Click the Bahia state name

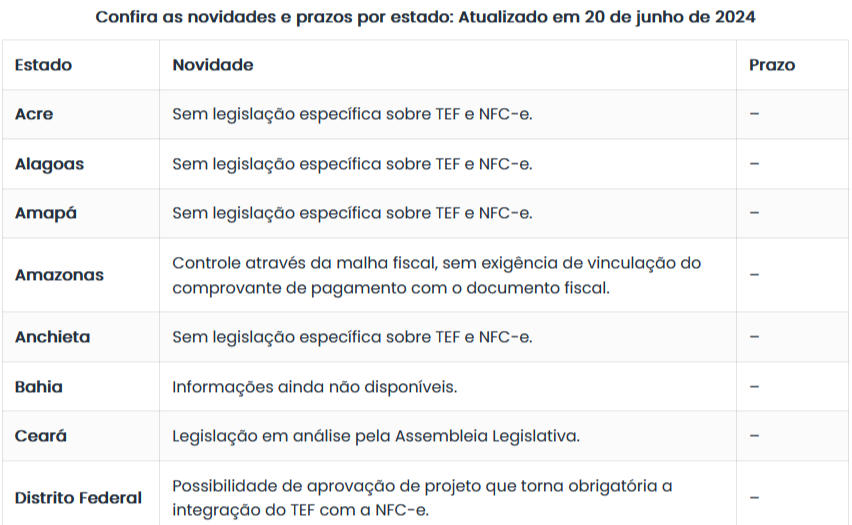[x=39, y=387]
